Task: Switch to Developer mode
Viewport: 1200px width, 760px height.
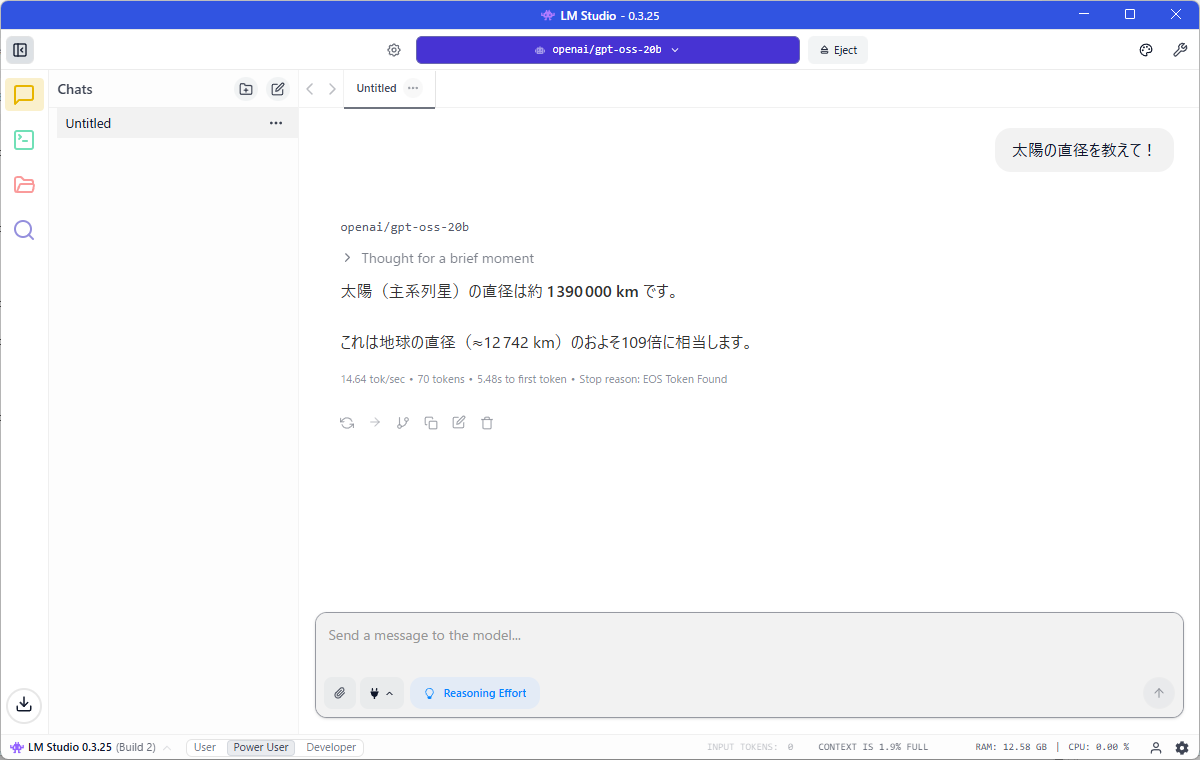Action: tap(331, 747)
